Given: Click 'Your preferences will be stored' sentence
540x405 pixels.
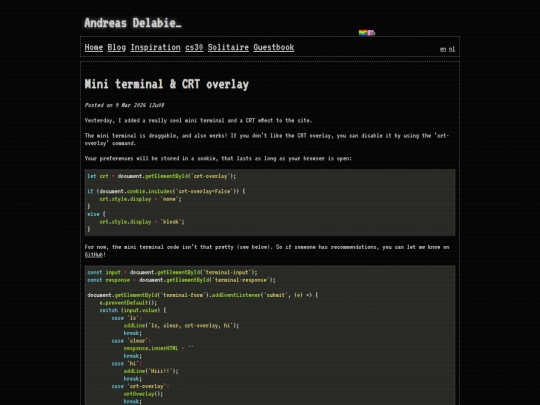Looking at the screenshot, I should pyautogui.click(x=218, y=158).
